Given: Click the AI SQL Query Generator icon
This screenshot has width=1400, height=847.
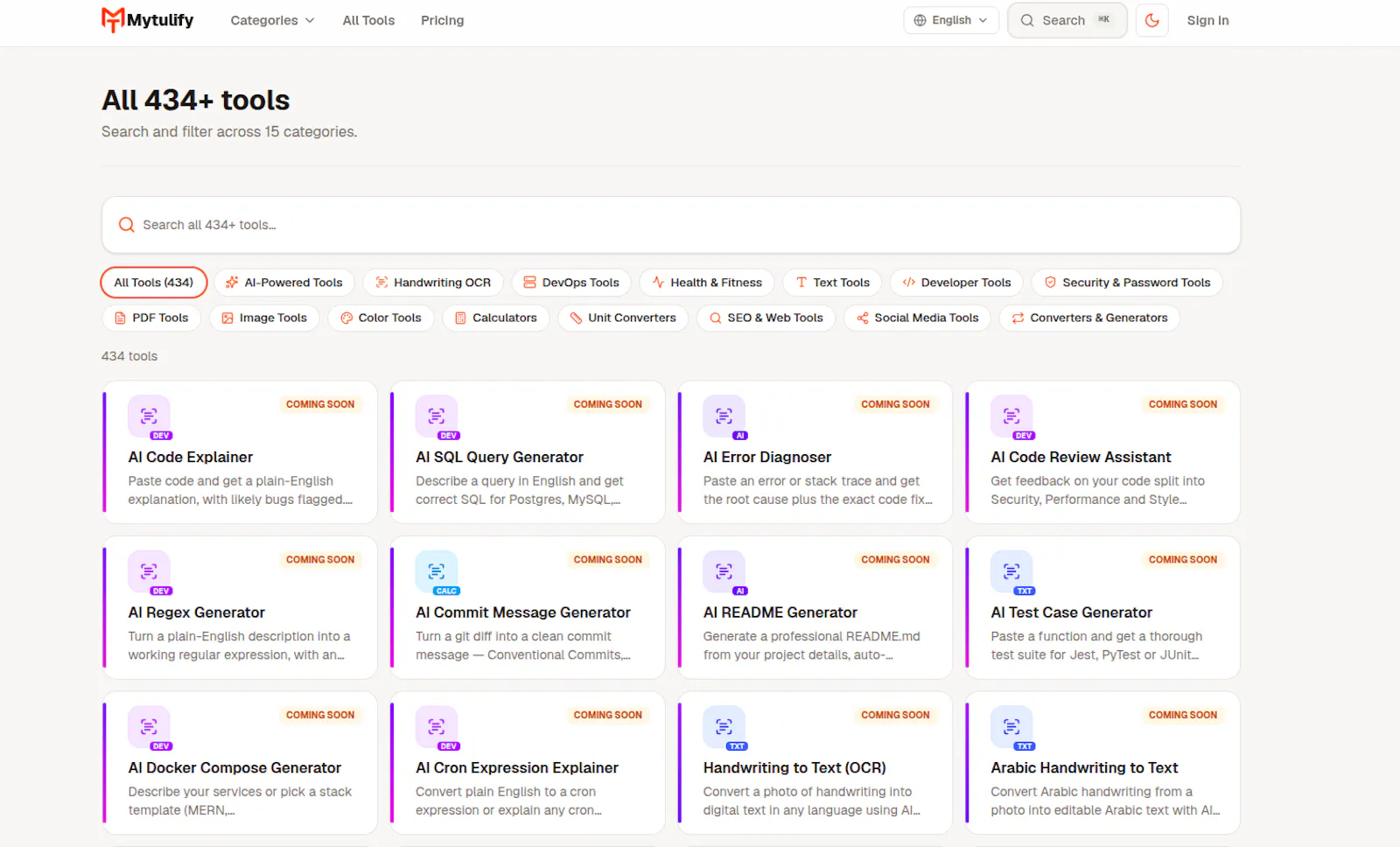Looking at the screenshot, I should click(437, 416).
